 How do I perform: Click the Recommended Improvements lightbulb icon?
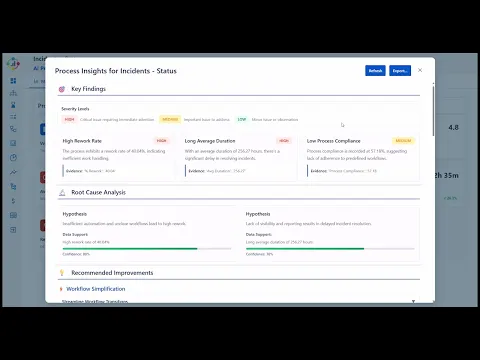click(62, 273)
